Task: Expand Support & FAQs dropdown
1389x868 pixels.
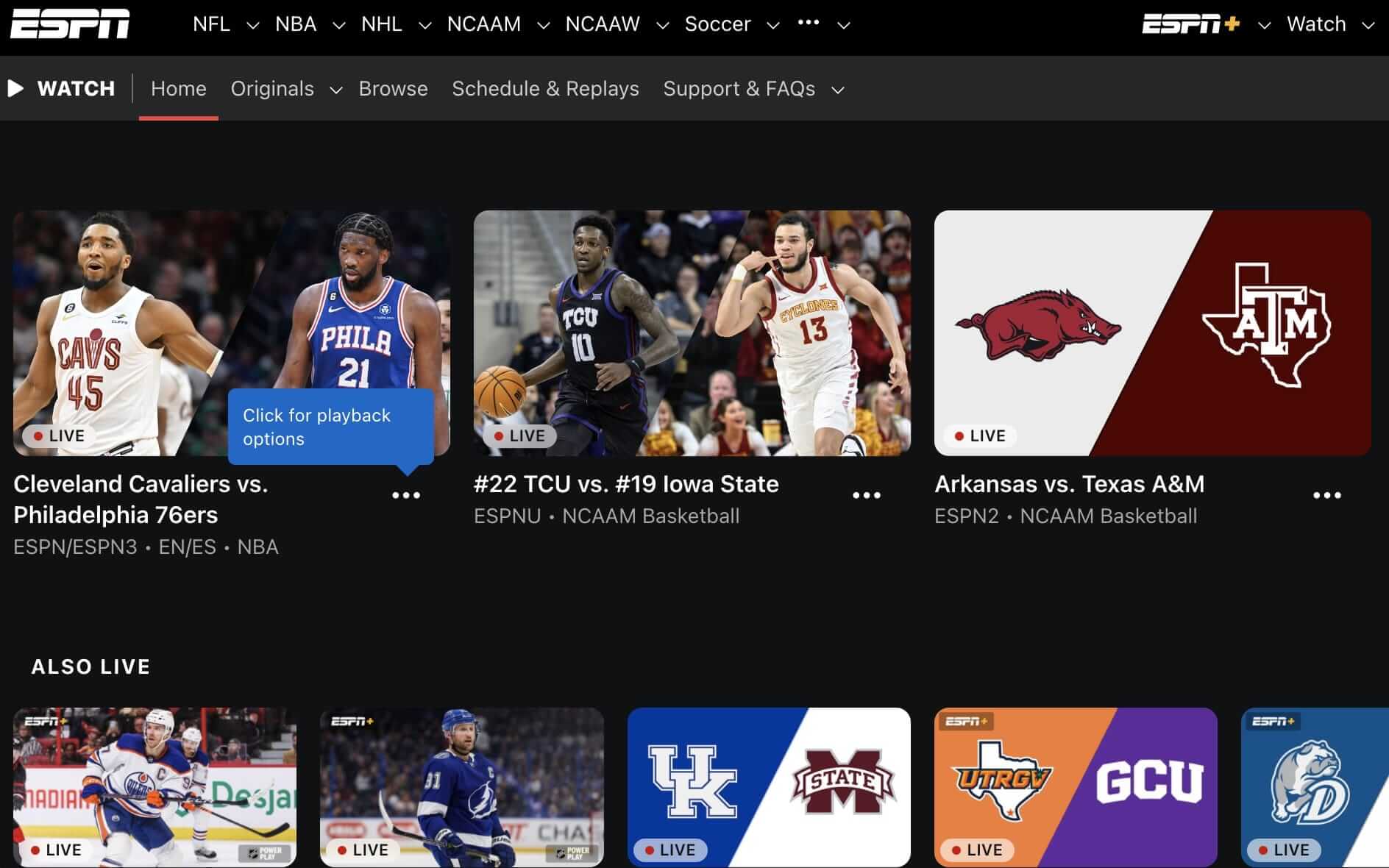Action: [837, 90]
